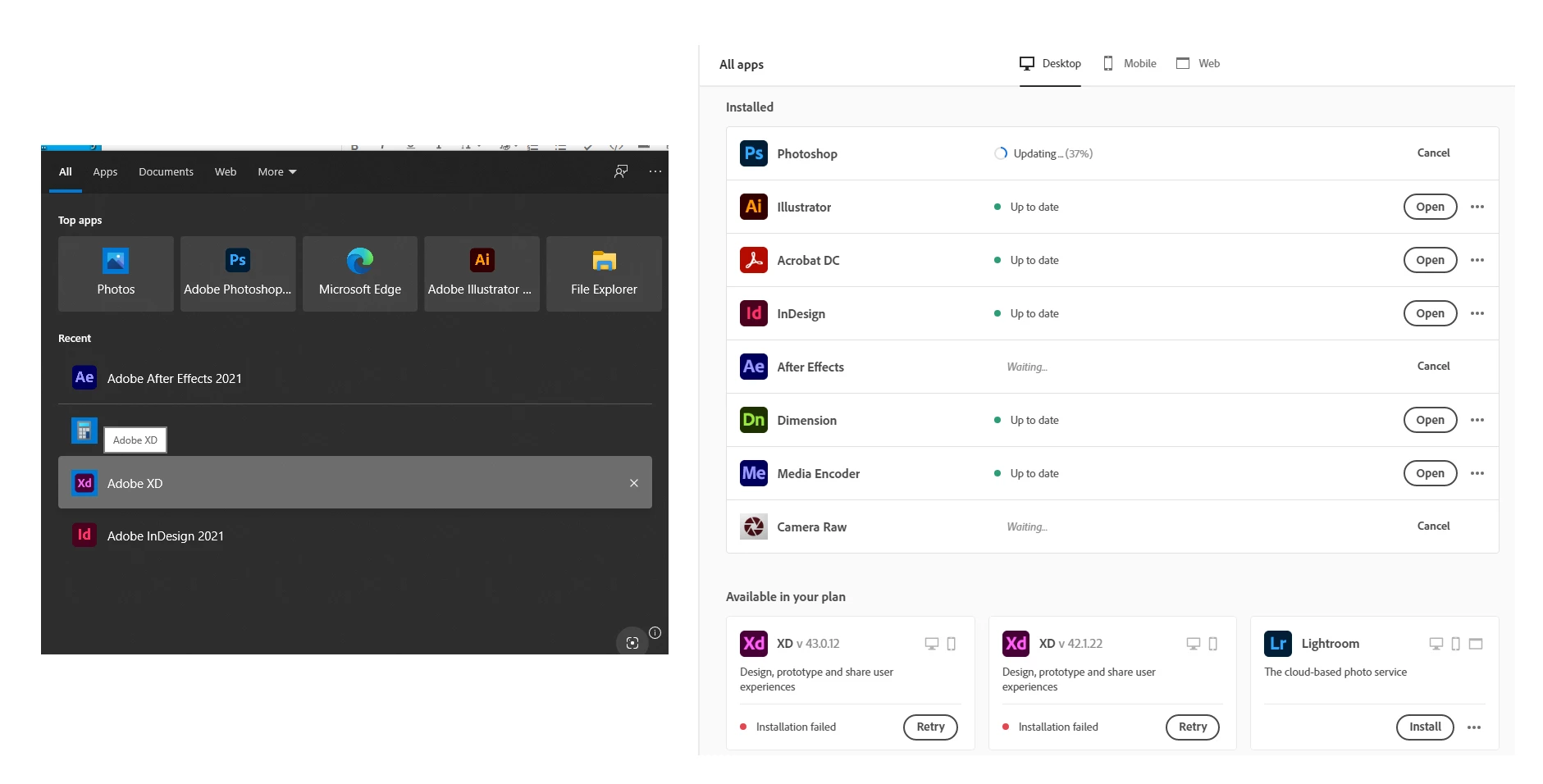1543x784 pixels.
Task: Open Photos from Top apps
Action: [x=116, y=273]
